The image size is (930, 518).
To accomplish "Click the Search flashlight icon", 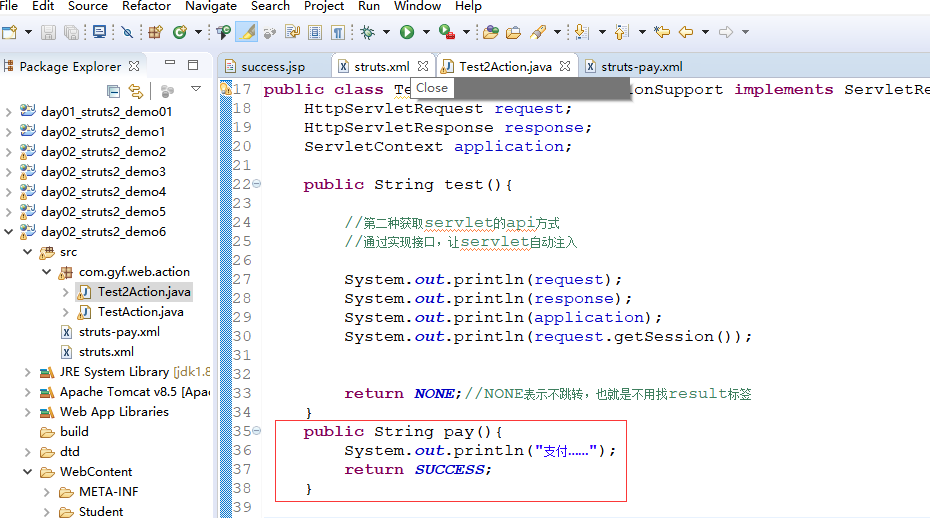I will pos(538,32).
